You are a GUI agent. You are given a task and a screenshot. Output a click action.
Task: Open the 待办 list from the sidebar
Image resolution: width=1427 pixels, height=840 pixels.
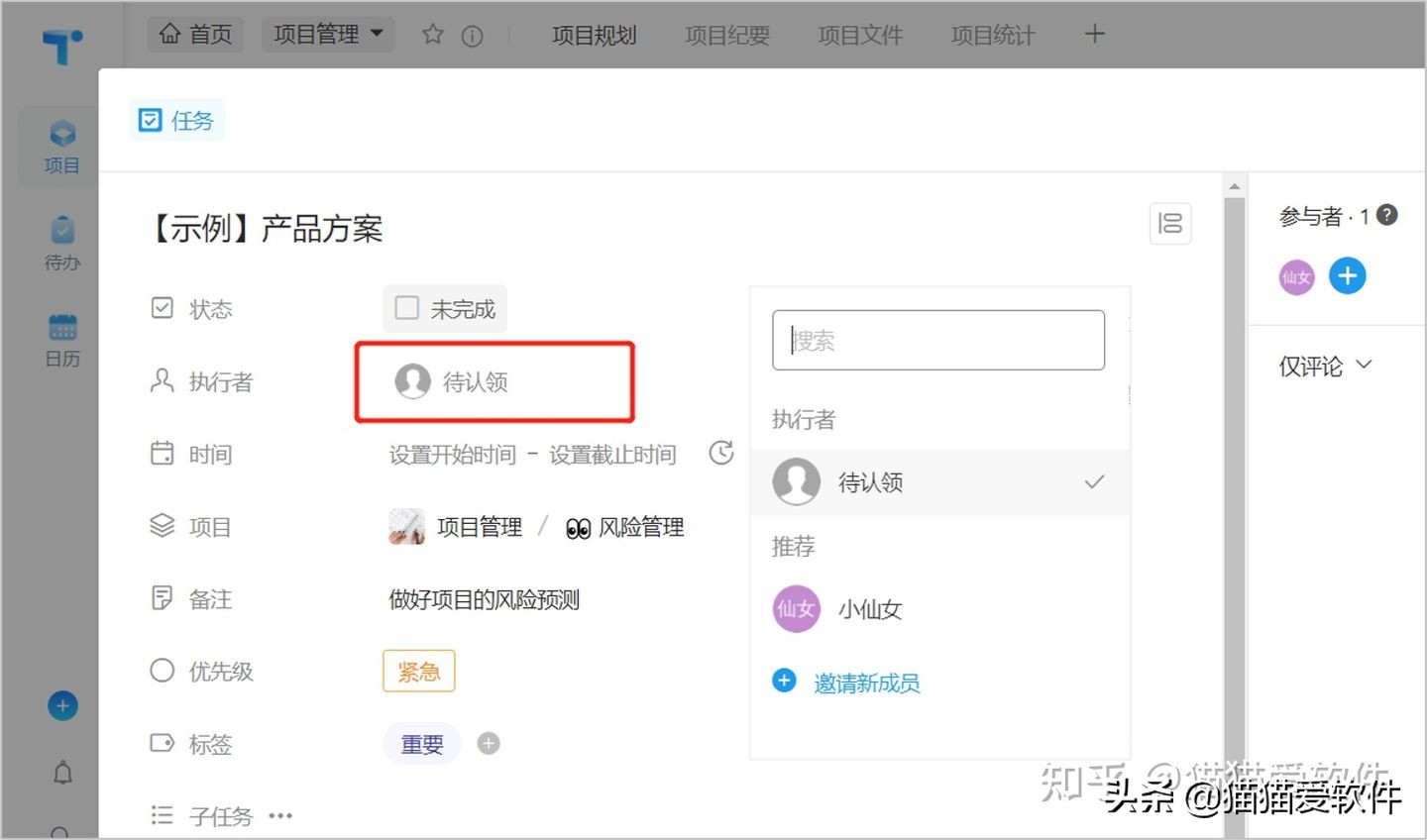(61, 243)
